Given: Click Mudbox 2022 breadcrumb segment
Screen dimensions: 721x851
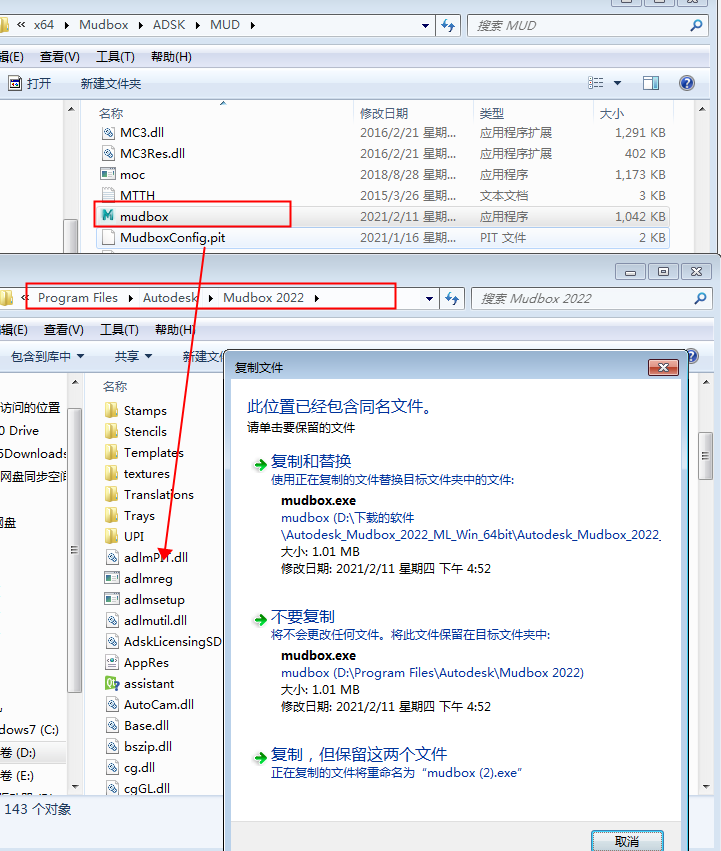Looking at the screenshot, I should pyautogui.click(x=263, y=298).
